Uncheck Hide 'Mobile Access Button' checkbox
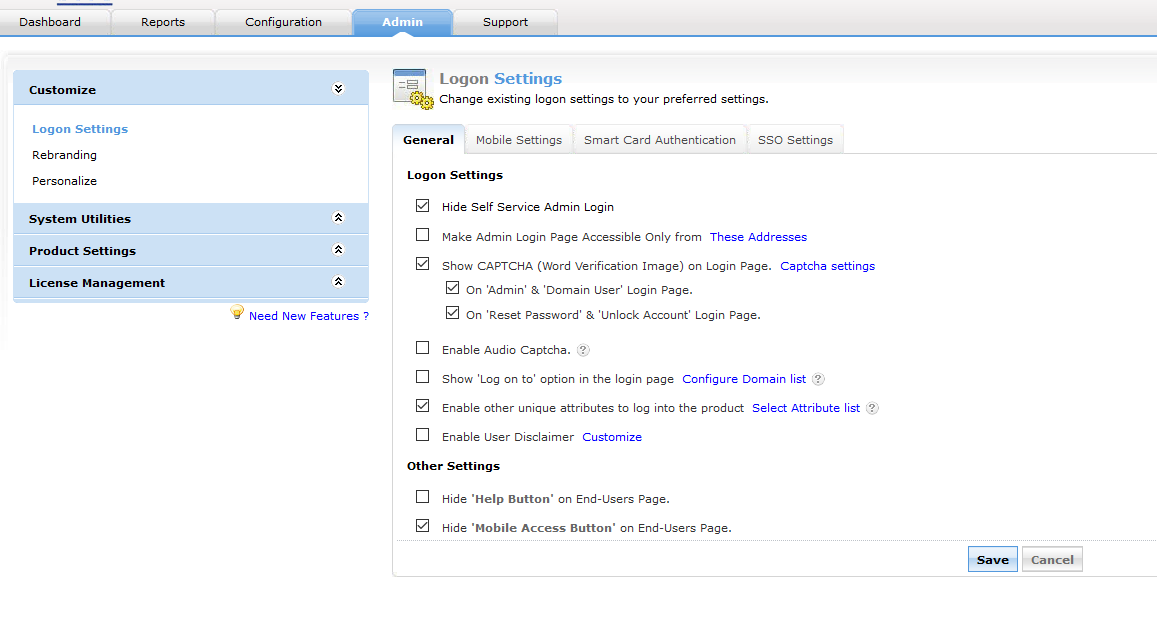1157x617 pixels. tap(422, 525)
